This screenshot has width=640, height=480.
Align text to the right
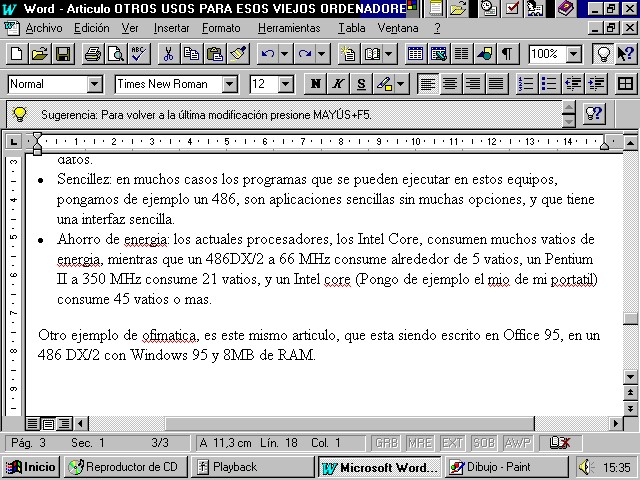click(x=473, y=84)
